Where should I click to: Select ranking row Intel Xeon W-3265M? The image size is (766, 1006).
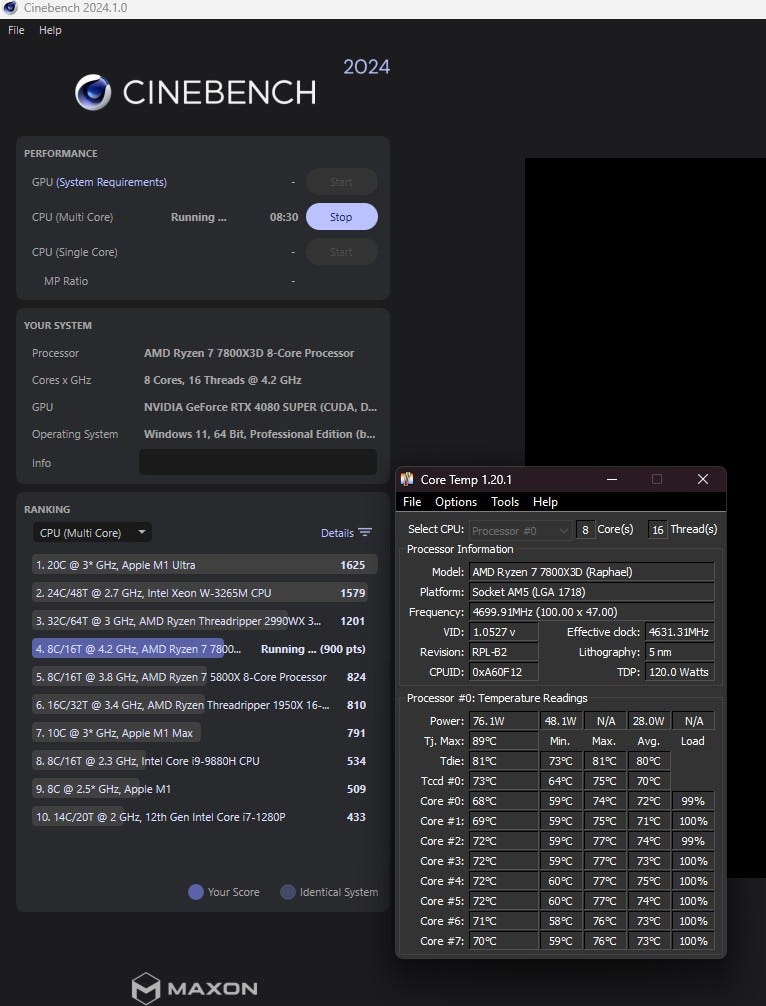205,593
